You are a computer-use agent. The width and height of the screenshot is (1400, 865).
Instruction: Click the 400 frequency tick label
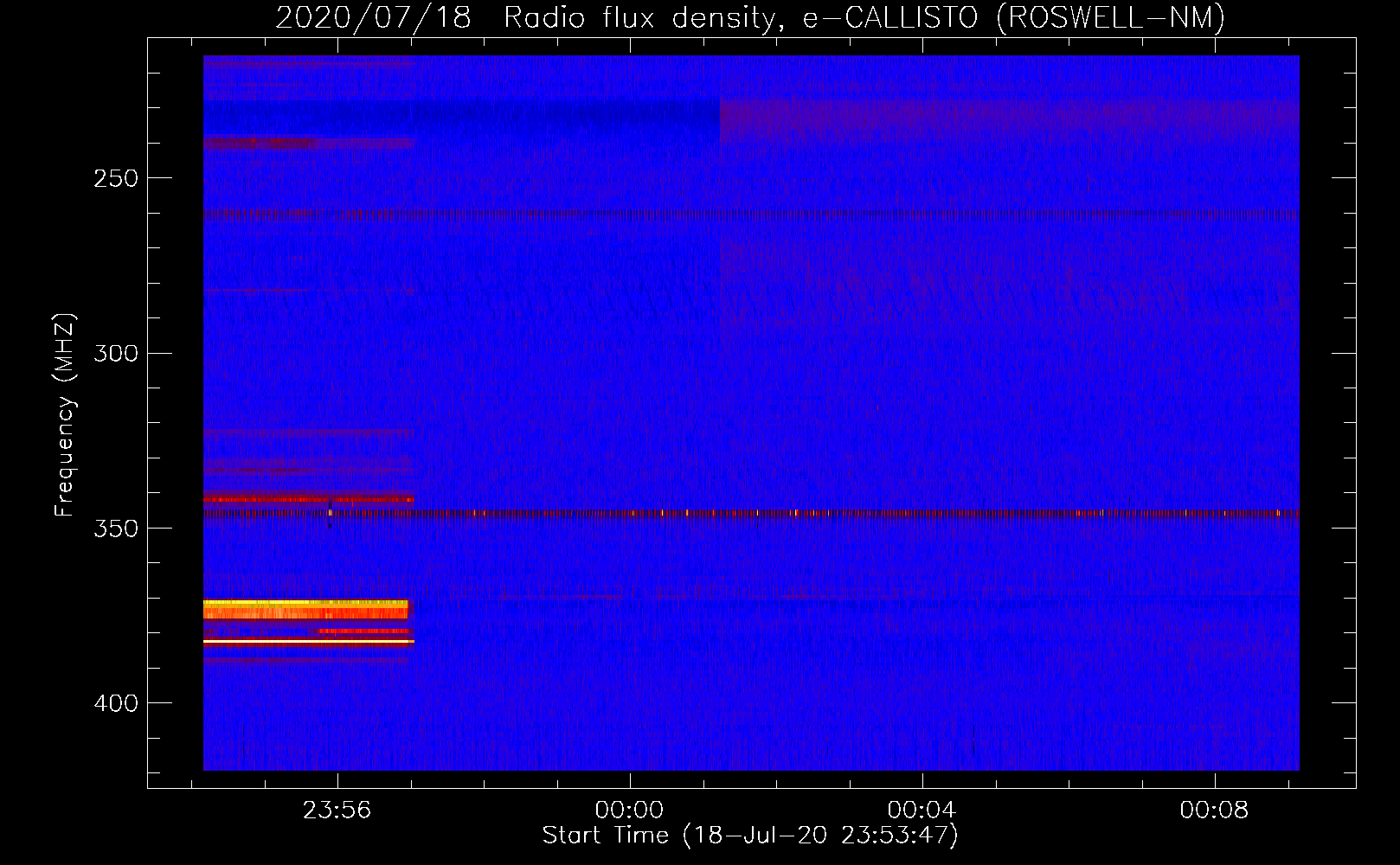point(116,703)
